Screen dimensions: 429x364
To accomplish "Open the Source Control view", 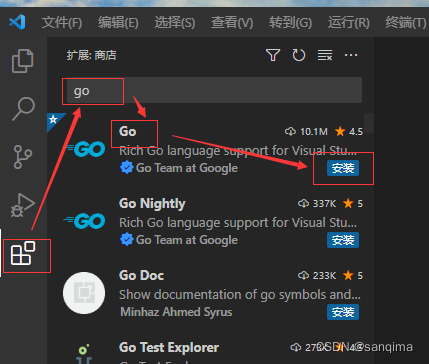I will point(23,157).
